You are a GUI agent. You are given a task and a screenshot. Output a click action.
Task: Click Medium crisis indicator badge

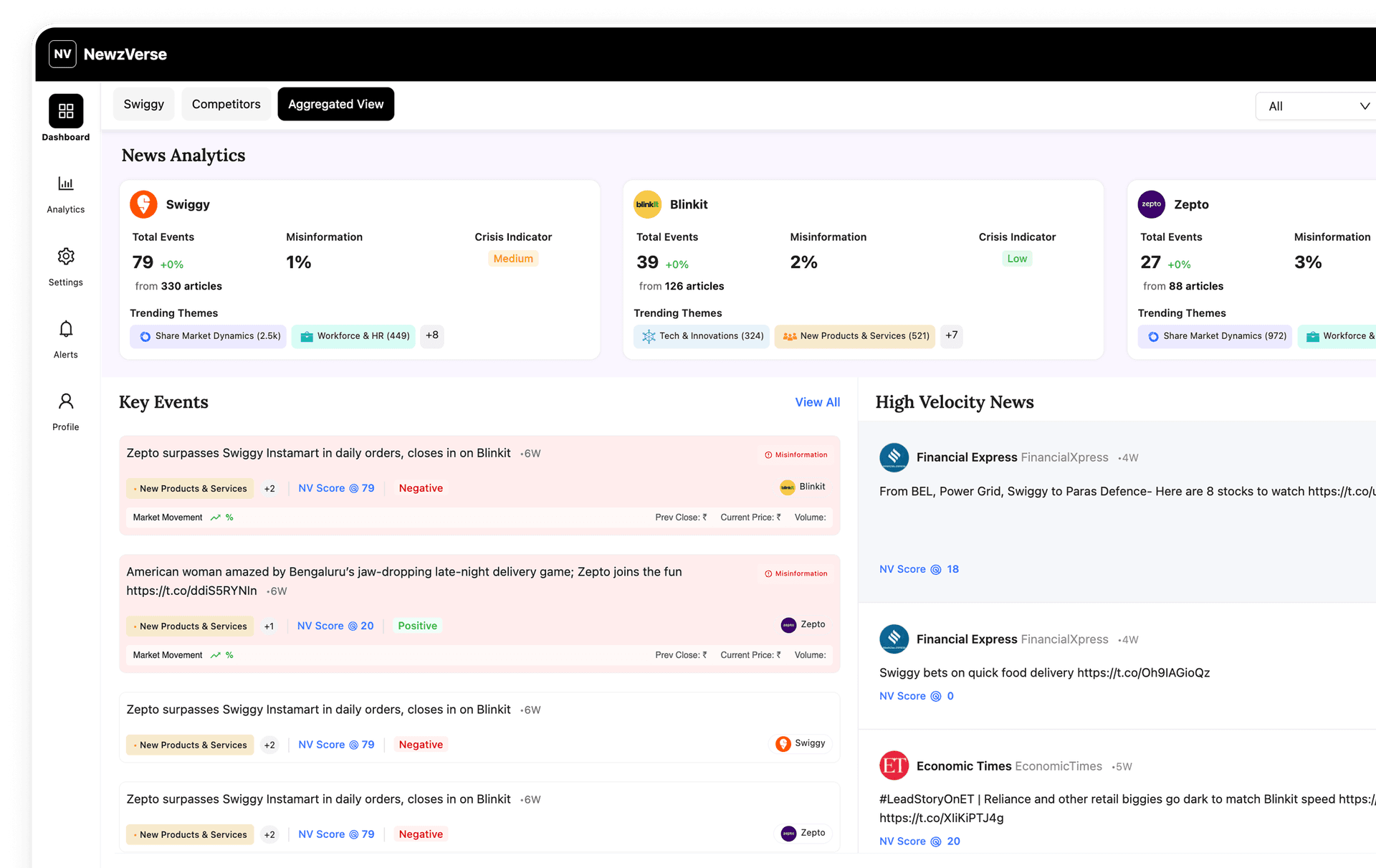point(513,259)
